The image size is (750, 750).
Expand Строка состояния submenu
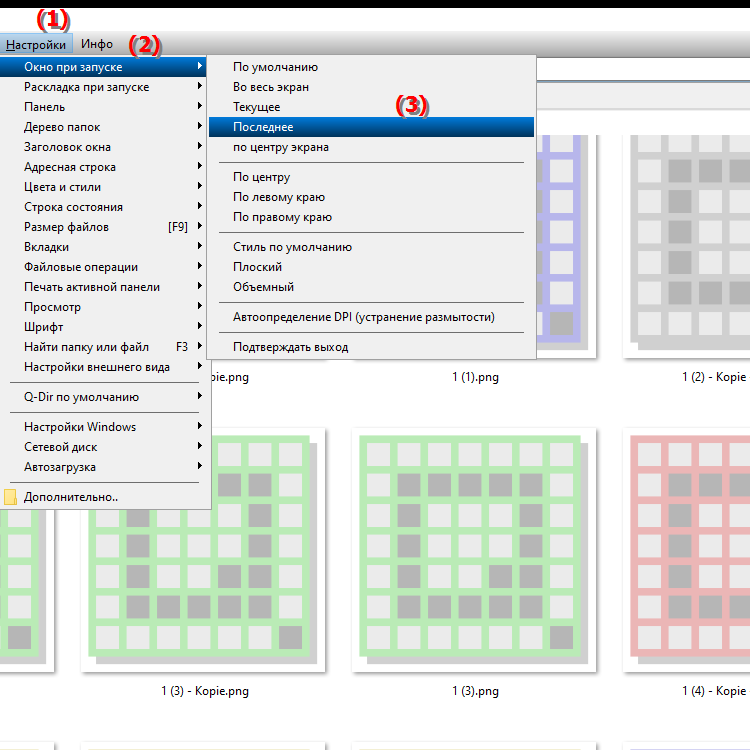click(x=103, y=207)
